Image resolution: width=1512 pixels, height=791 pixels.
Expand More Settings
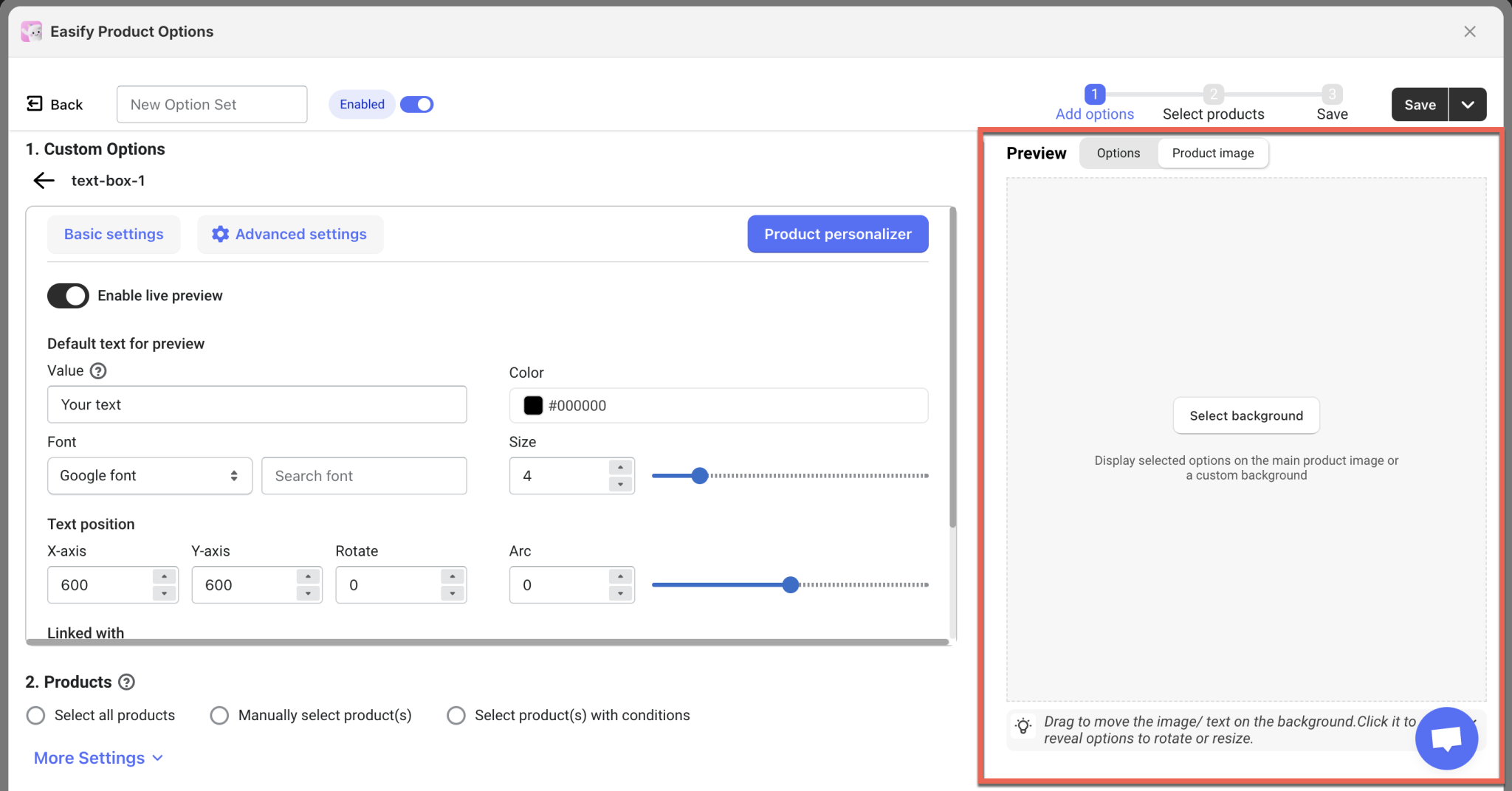(x=98, y=758)
